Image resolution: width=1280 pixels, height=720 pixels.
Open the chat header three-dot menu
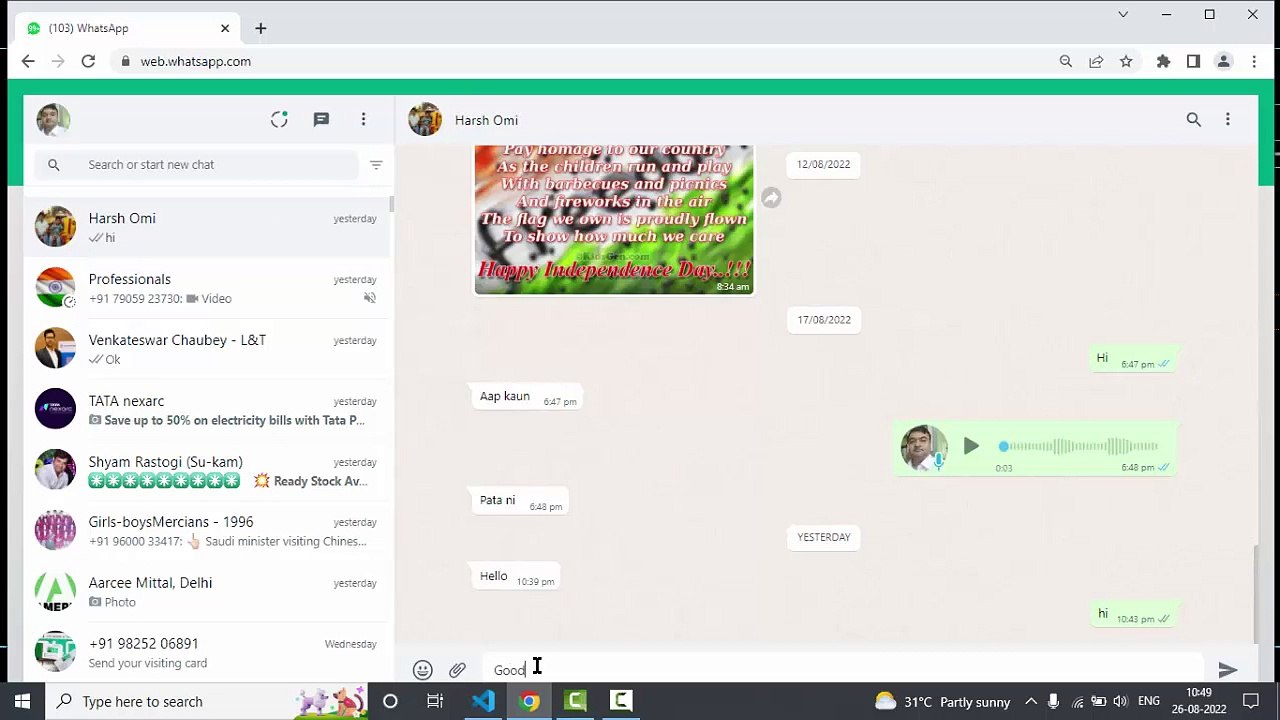1228,119
